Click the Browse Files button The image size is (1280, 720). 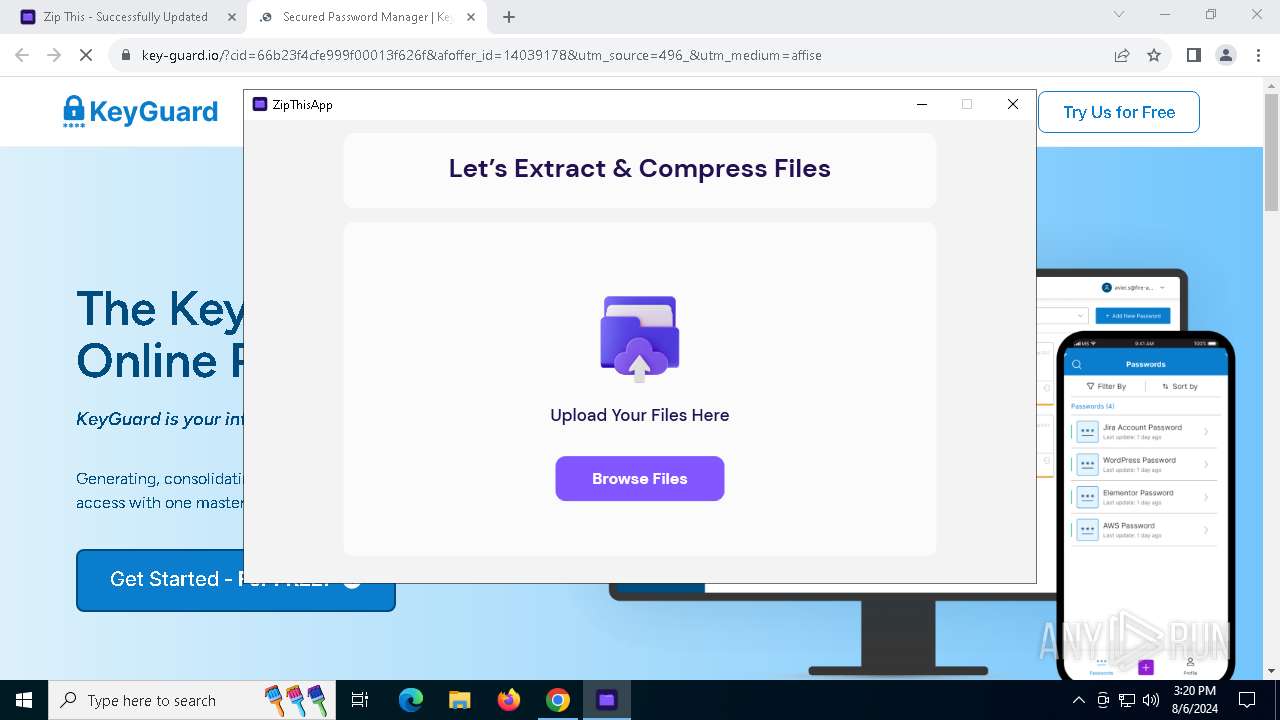640,478
